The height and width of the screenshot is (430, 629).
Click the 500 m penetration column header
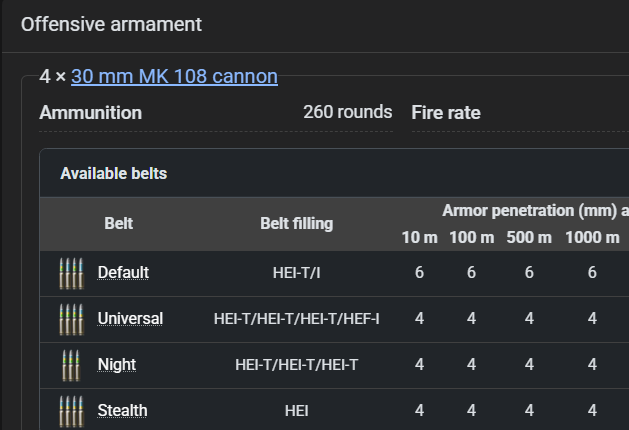(x=529, y=237)
